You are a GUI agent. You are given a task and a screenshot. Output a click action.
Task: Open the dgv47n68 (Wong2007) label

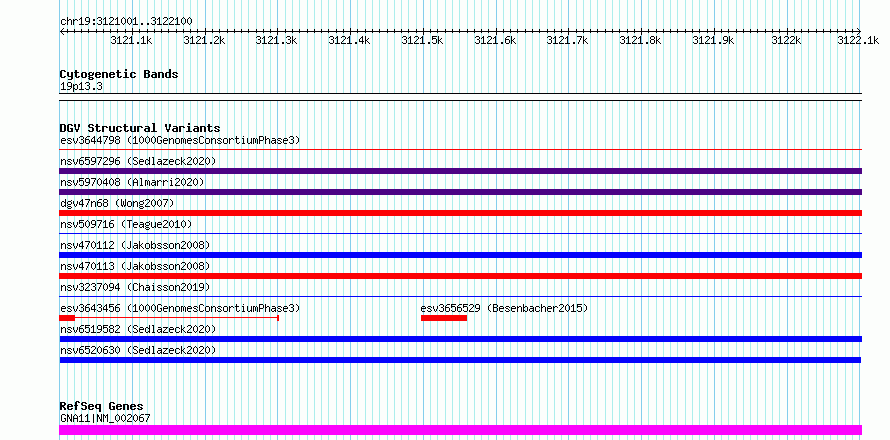pyautogui.click(x=117, y=203)
